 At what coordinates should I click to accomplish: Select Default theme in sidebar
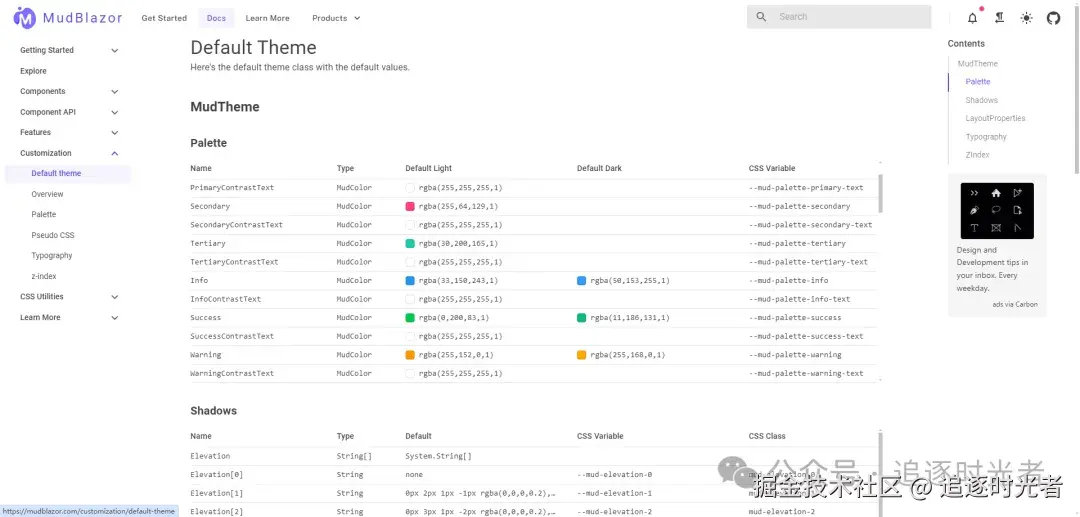pos(69,173)
